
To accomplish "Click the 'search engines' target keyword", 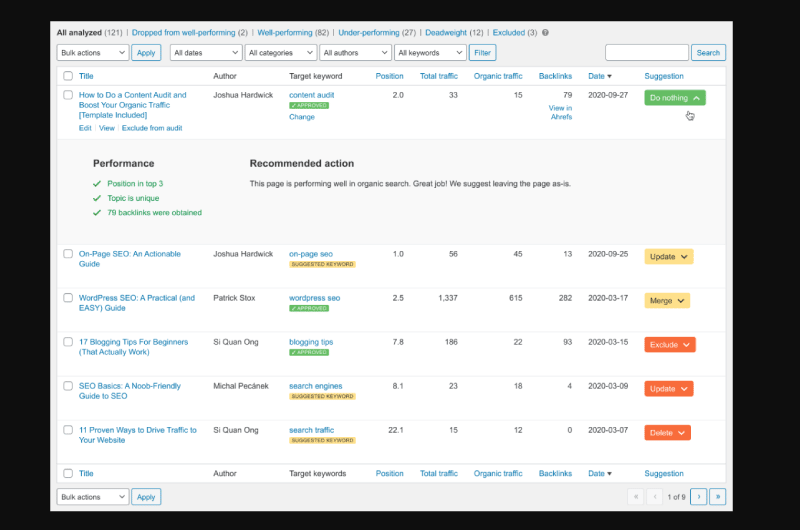I will click(315, 386).
